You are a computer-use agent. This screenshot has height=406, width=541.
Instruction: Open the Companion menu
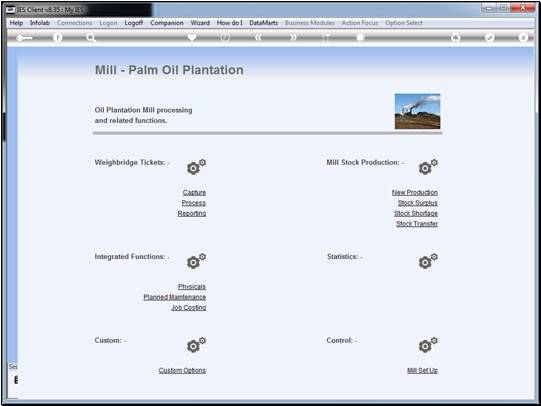[x=167, y=23]
